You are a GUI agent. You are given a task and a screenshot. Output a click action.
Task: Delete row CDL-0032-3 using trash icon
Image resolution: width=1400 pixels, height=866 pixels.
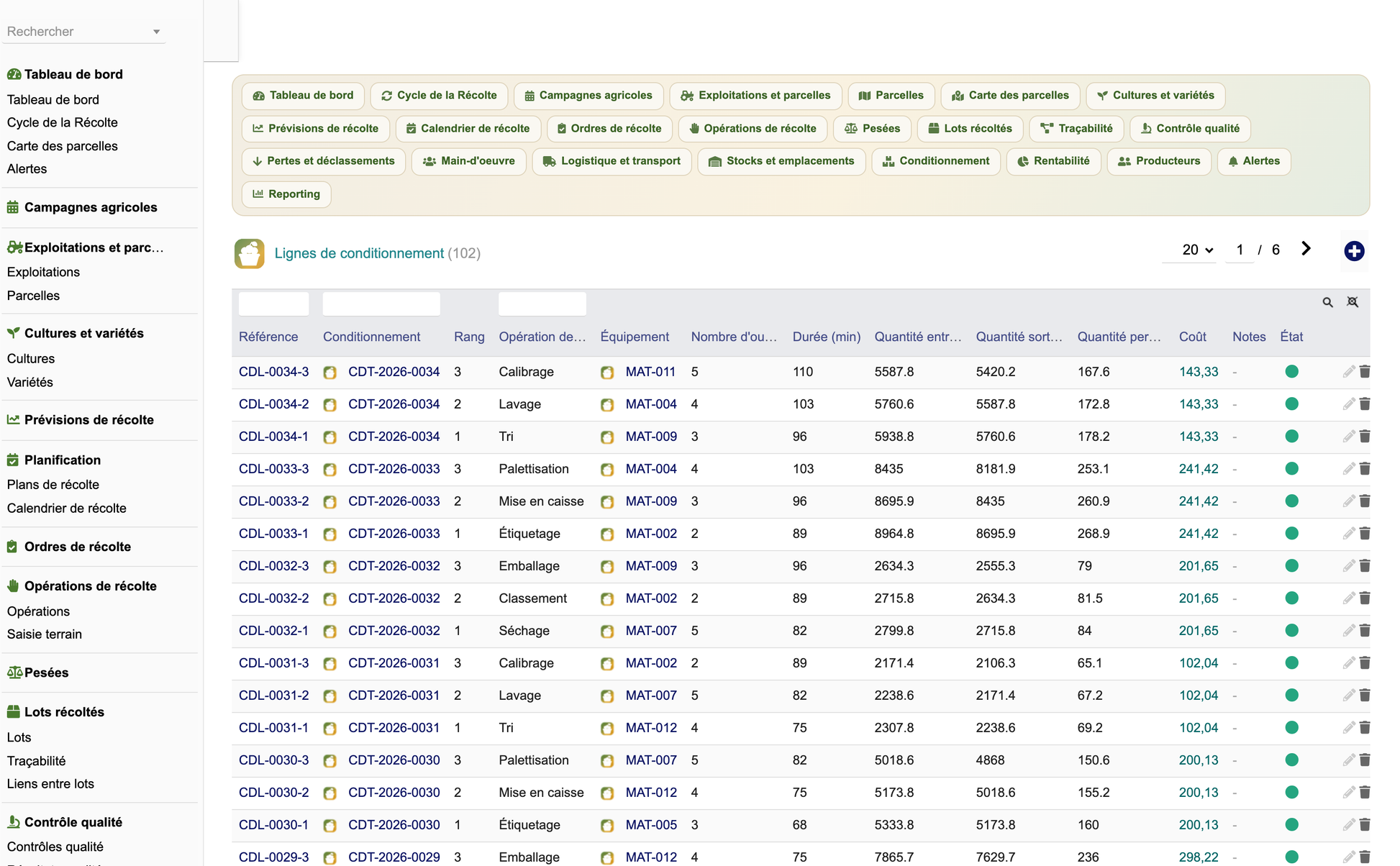coord(1365,566)
